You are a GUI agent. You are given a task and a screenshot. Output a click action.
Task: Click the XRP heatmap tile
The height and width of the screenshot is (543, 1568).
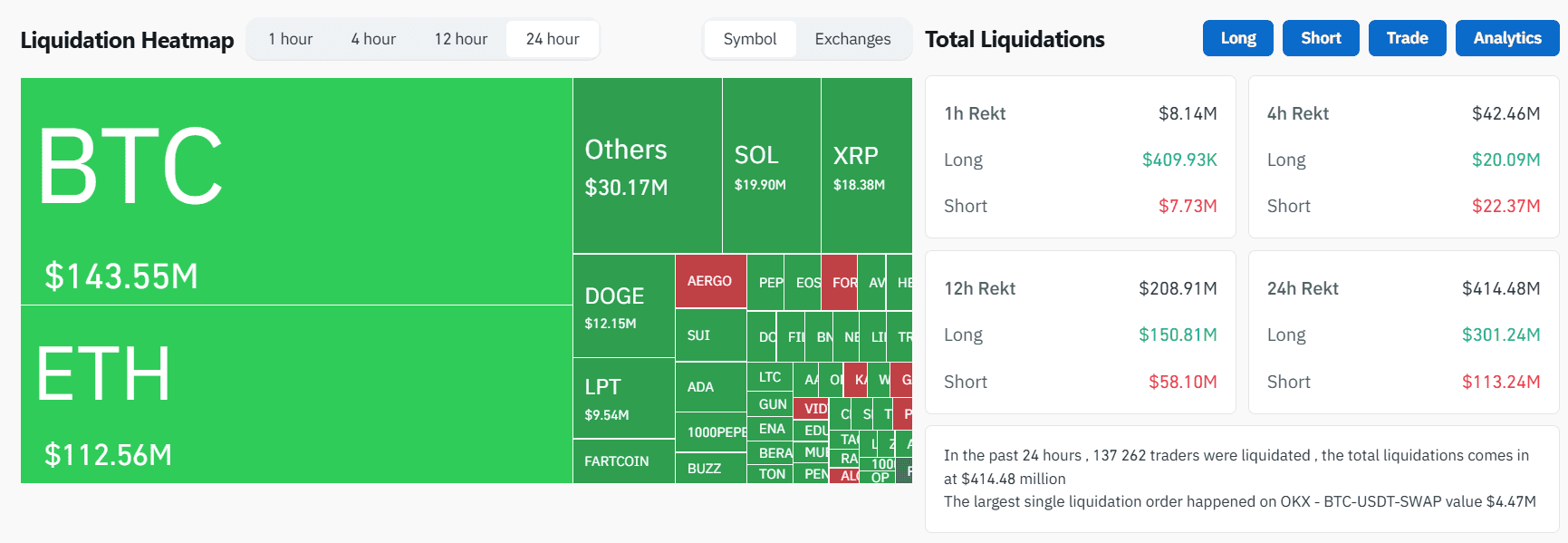(x=867, y=165)
